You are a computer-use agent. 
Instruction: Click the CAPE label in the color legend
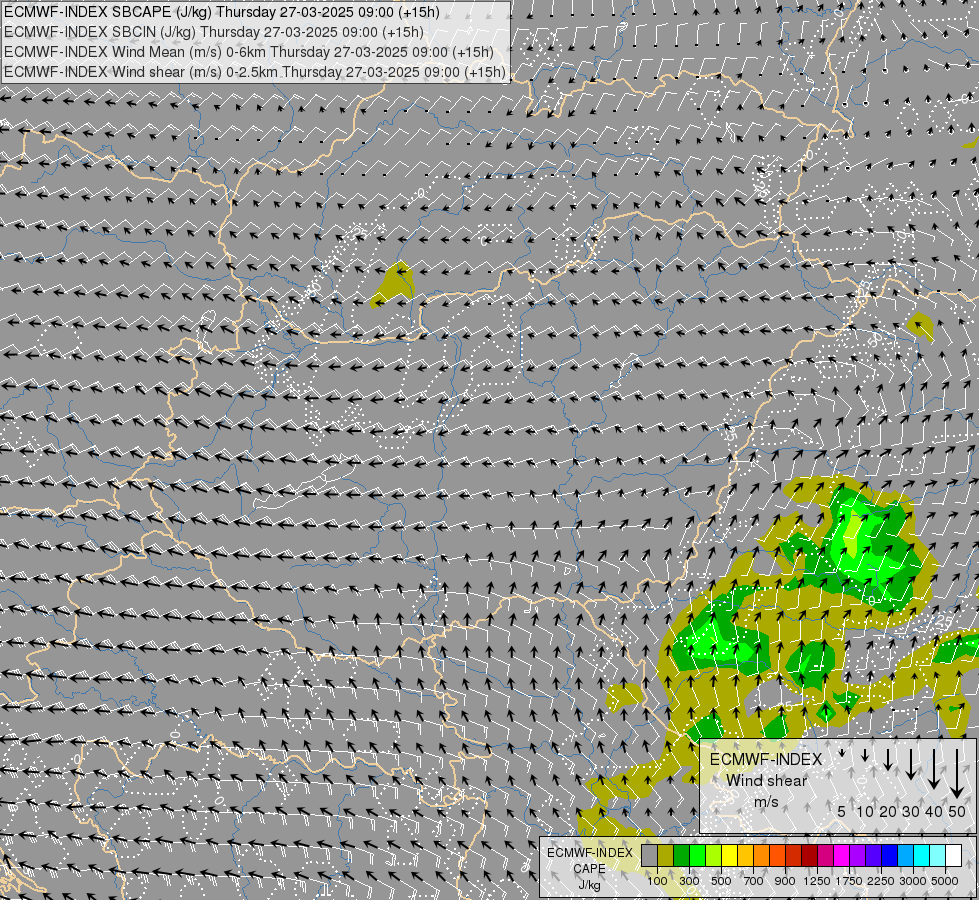pos(589,869)
